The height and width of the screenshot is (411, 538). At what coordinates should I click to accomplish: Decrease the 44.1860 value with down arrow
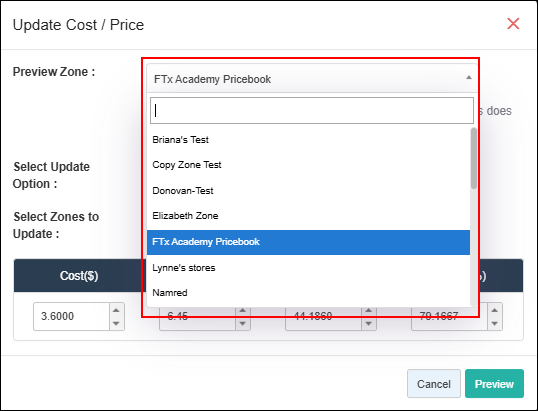pyautogui.click(x=369, y=323)
